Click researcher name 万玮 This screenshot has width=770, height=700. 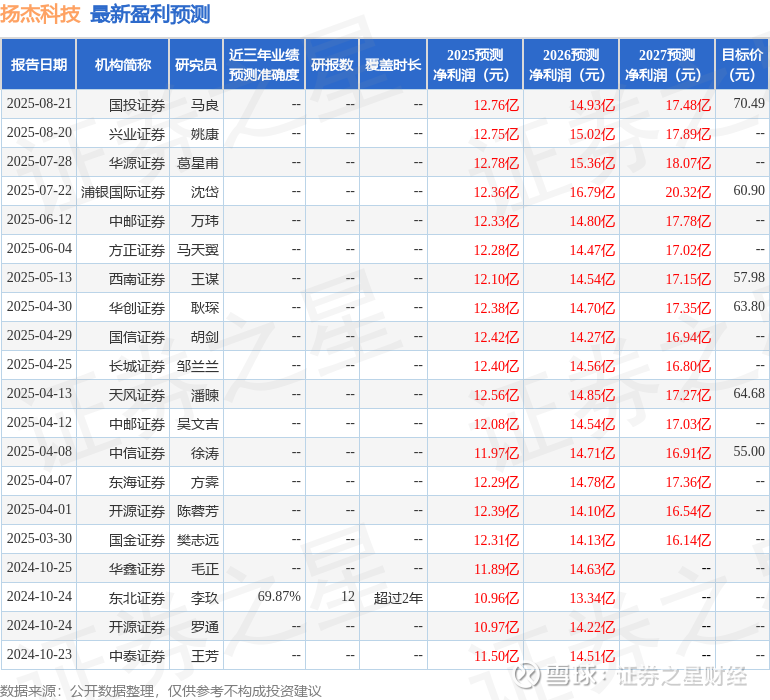pyautogui.click(x=204, y=221)
